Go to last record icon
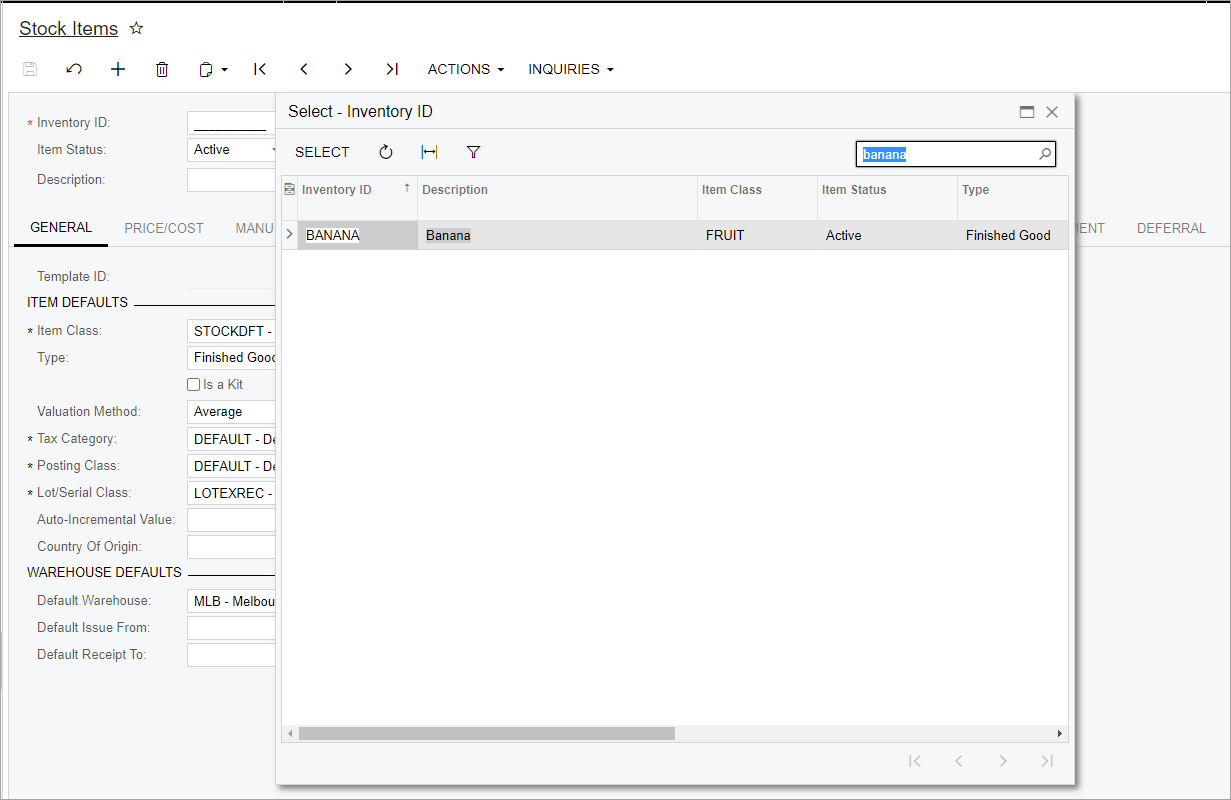 pyautogui.click(x=392, y=69)
